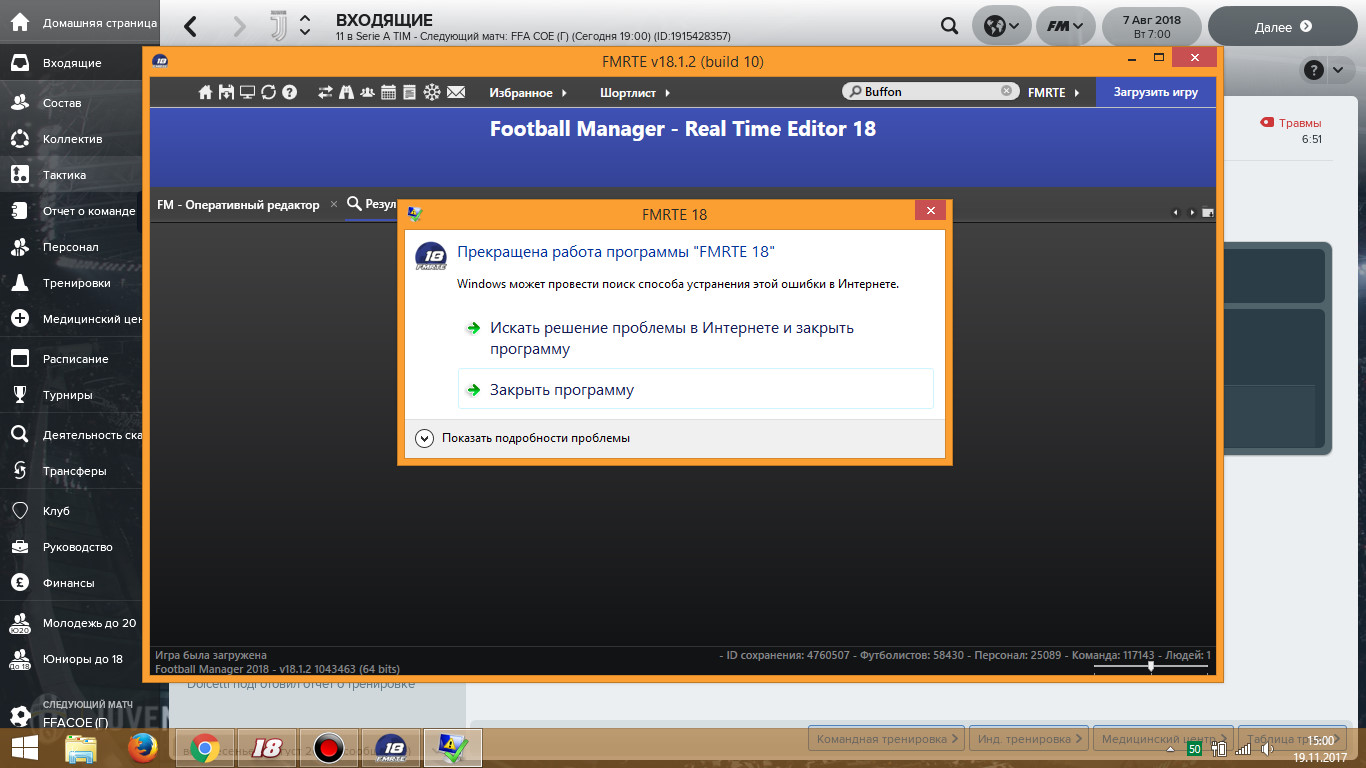
Task: Adjust the zoom slider in FMRTE status bar
Action: (x=1151, y=665)
